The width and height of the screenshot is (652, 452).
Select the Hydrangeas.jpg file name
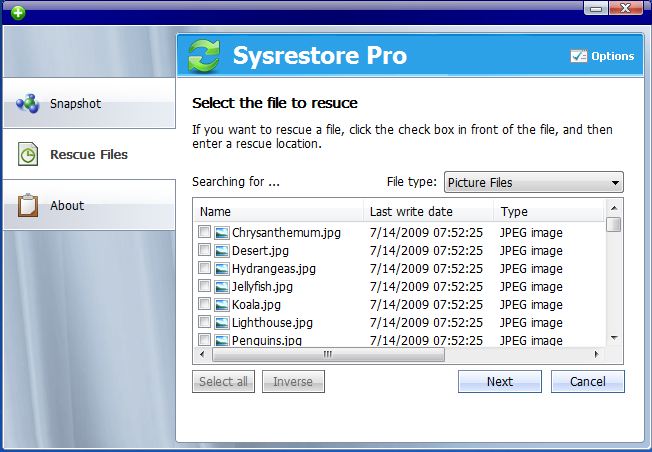pyautogui.click(x=274, y=269)
